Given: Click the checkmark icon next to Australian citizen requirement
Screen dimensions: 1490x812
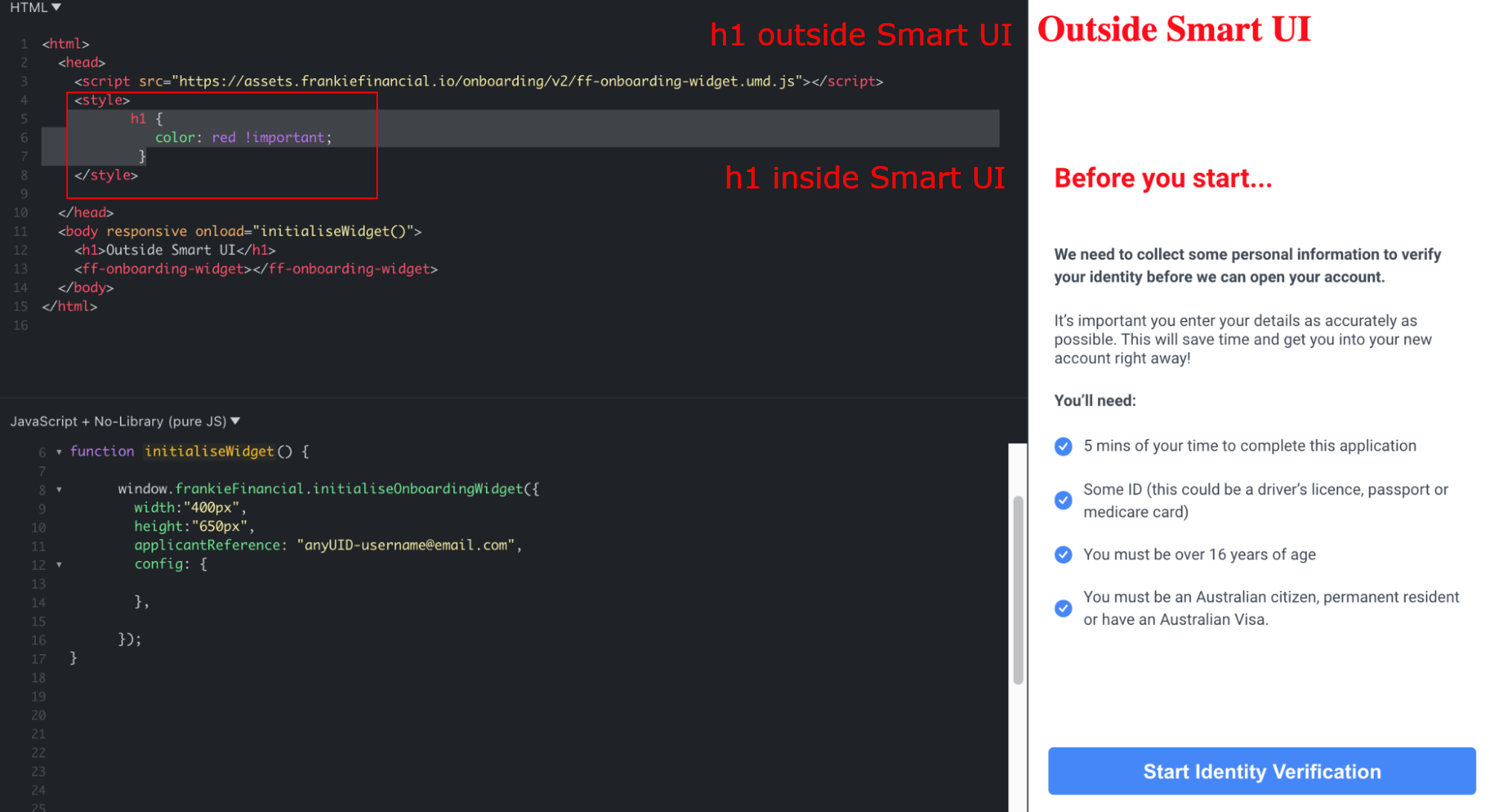Looking at the screenshot, I should (x=1063, y=608).
